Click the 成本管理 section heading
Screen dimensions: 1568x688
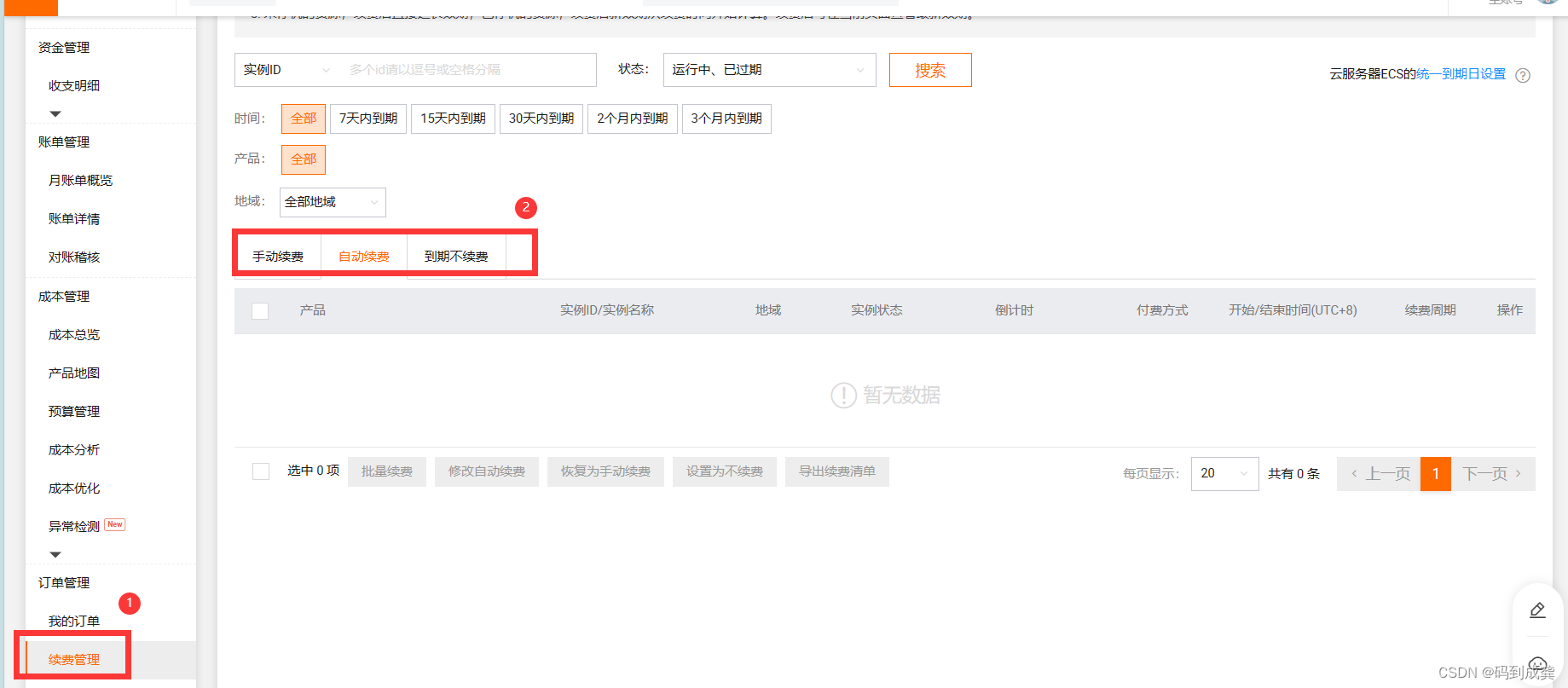(64, 297)
